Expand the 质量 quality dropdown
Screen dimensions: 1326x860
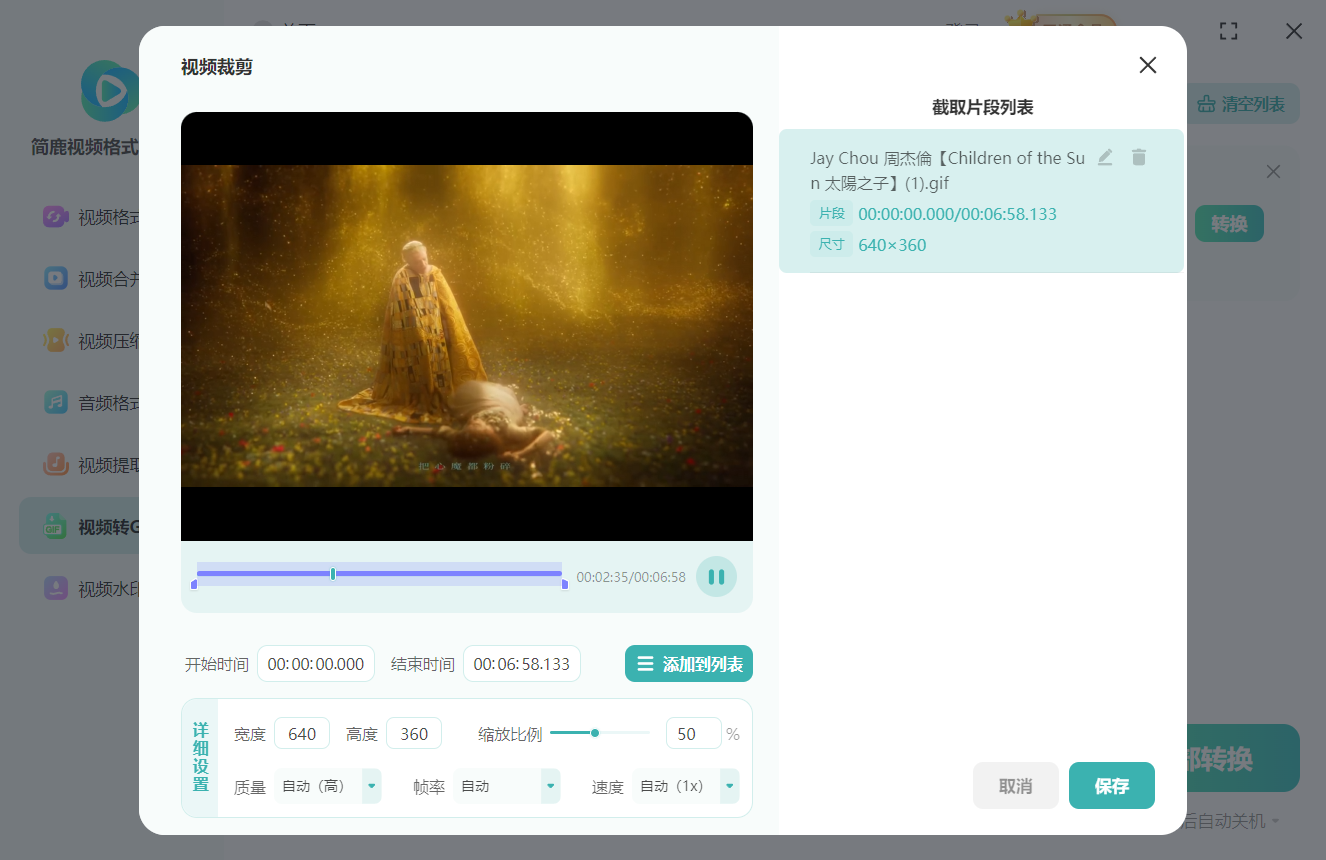pos(372,786)
